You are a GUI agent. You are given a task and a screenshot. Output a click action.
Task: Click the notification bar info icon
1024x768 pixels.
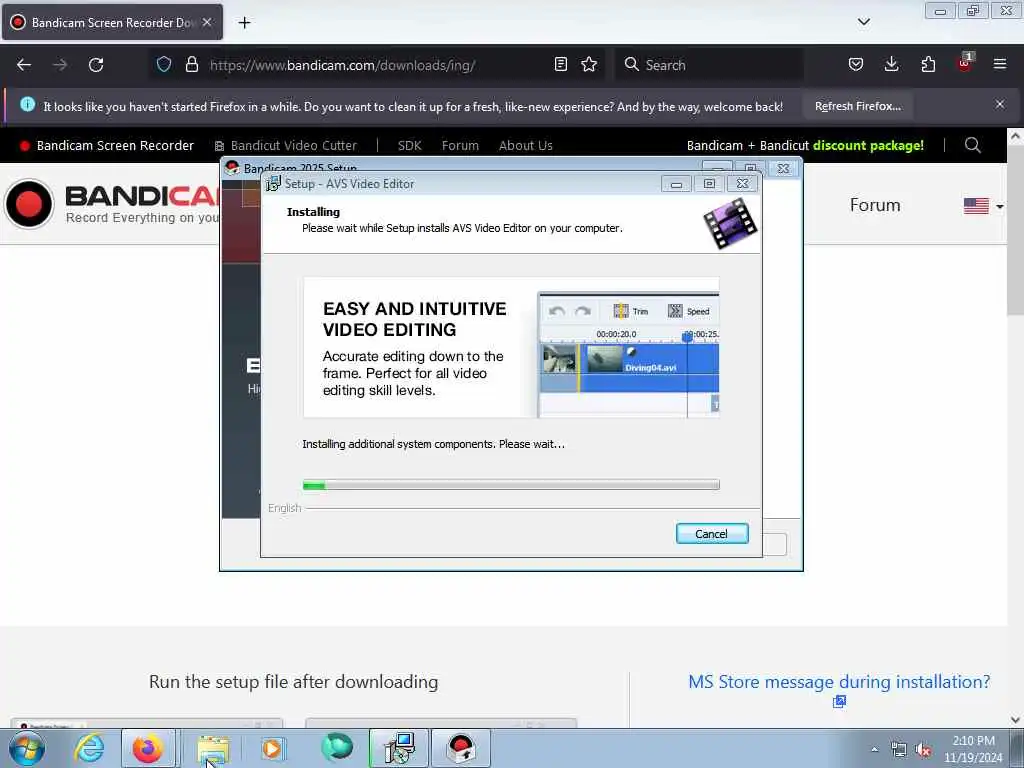tap(27, 104)
